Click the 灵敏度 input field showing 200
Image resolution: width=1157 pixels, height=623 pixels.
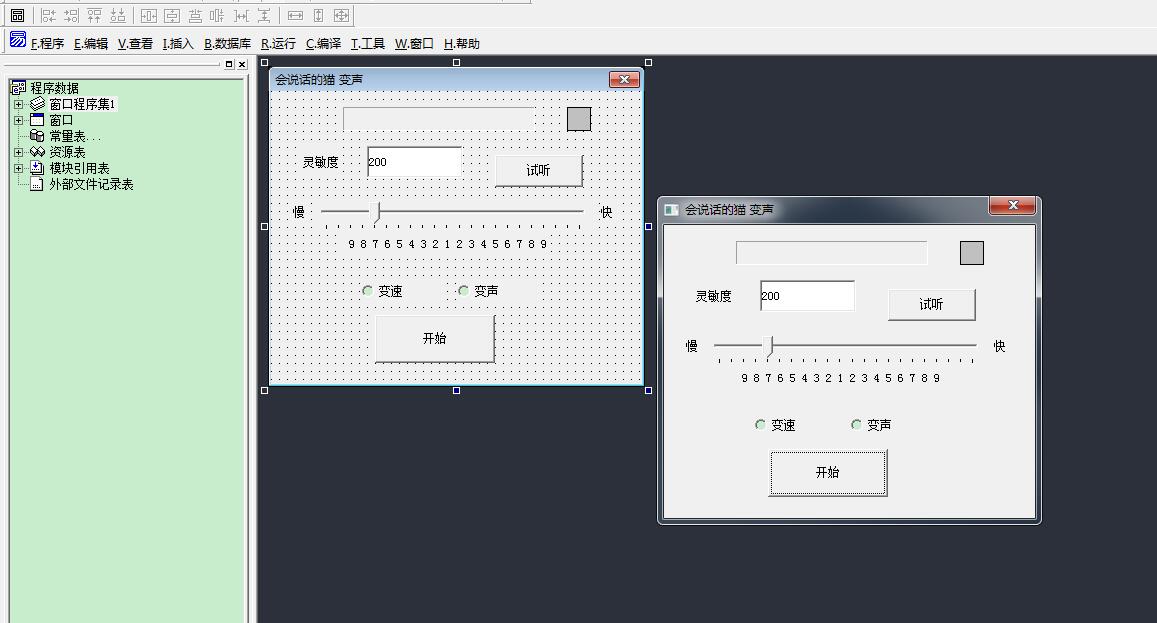tap(807, 296)
